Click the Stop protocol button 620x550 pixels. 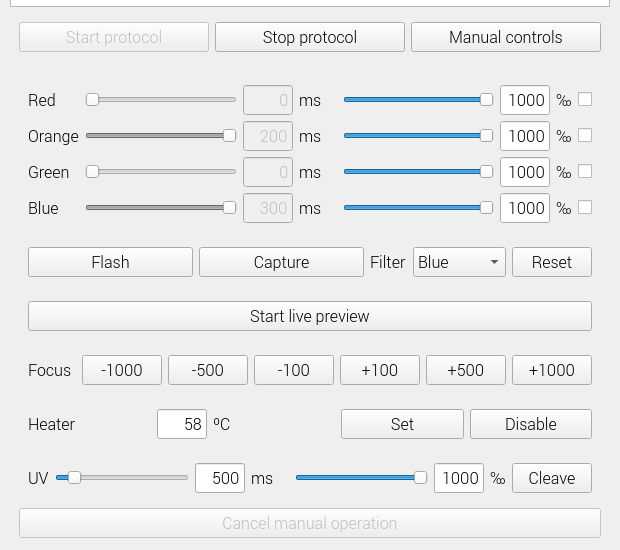(310, 37)
